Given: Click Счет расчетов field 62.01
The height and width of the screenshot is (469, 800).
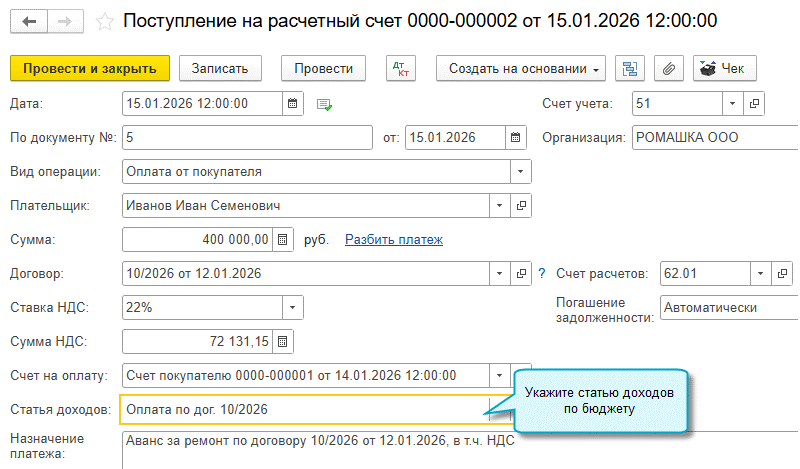Looking at the screenshot, I should (706, 274).
